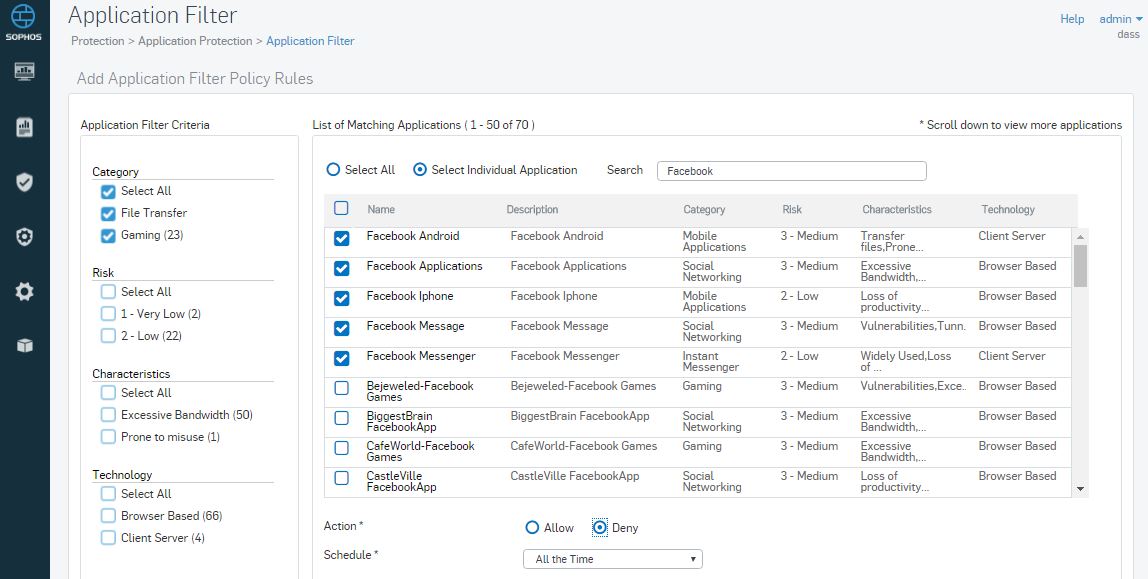Check Browser Based (66) technology
The width and height of the screenshot is (1148, 579).
pos(108,516)
